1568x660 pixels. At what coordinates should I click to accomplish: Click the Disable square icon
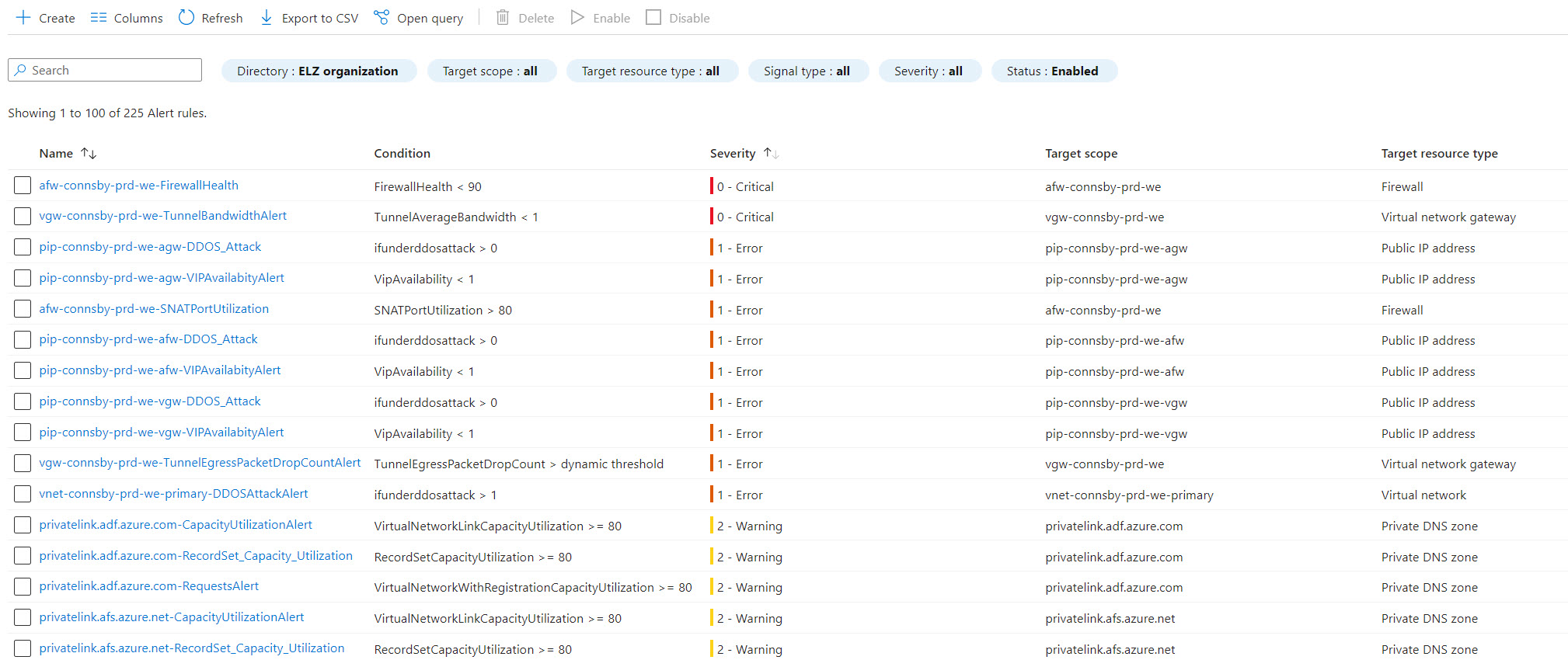pos(653,17)
